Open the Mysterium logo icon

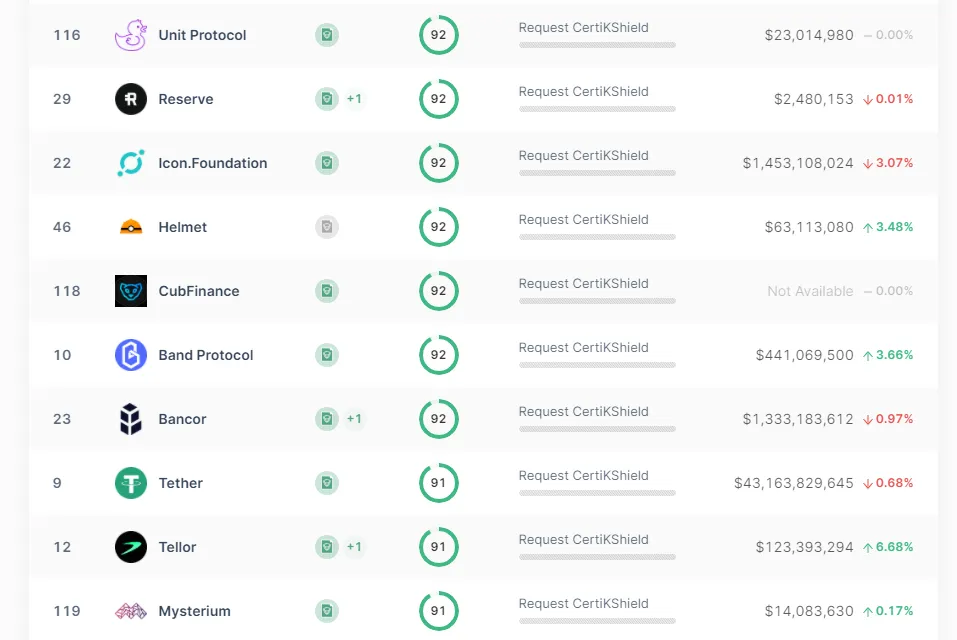pyautogui.click(x=131, y=611)
